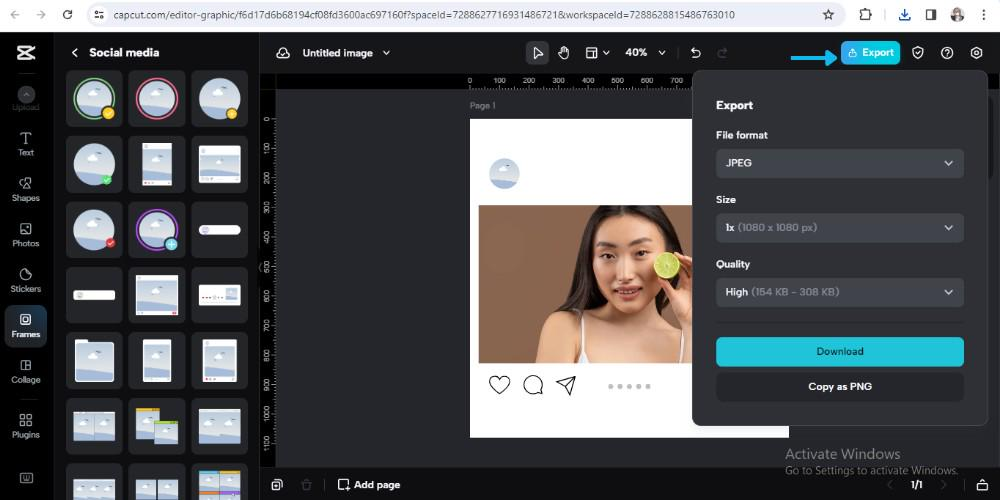The width and height of the screenshot is (1000, 500).
Task: Open the Stickers panel
Action: [26, 280]
